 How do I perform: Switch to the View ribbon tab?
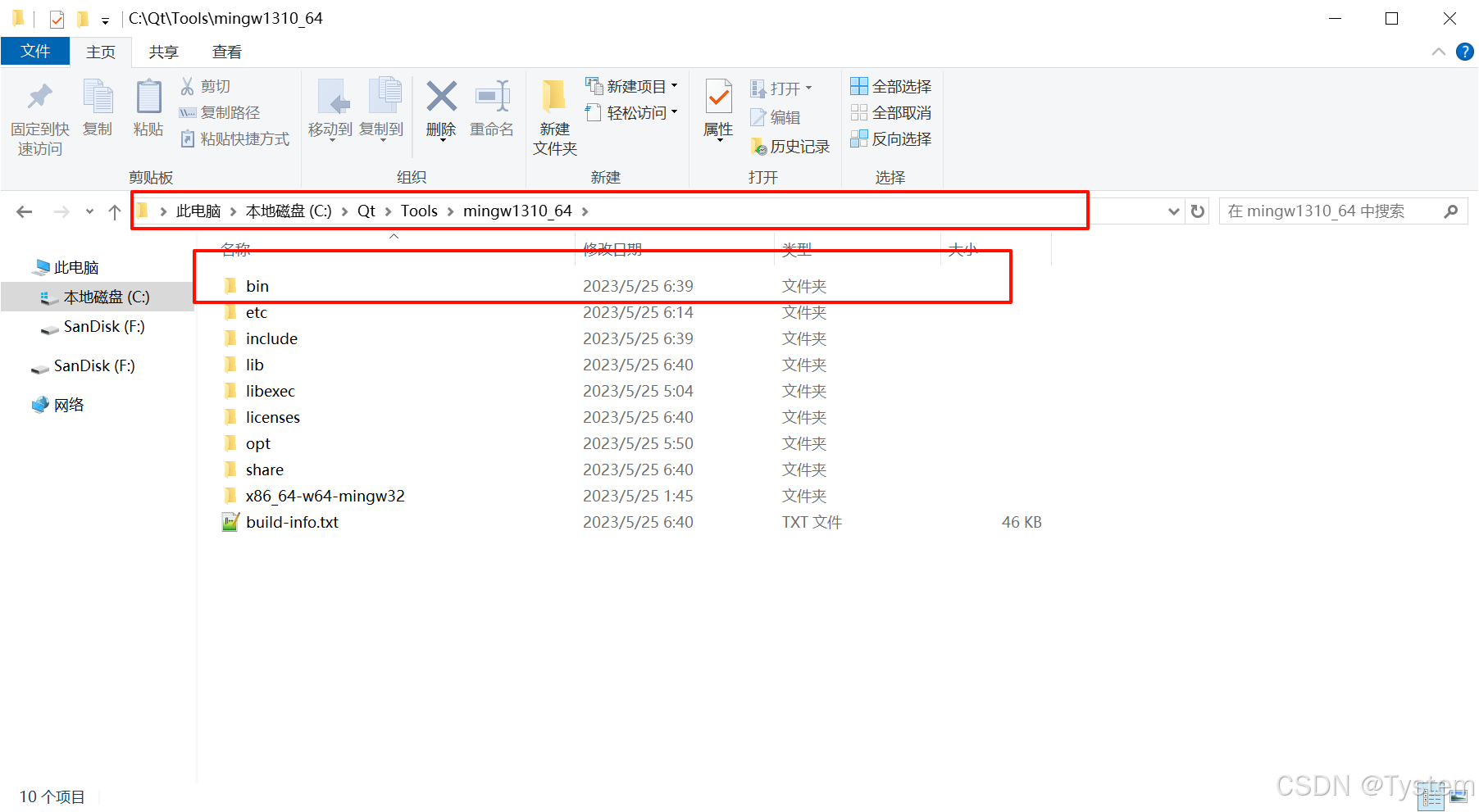pos(227,52)
